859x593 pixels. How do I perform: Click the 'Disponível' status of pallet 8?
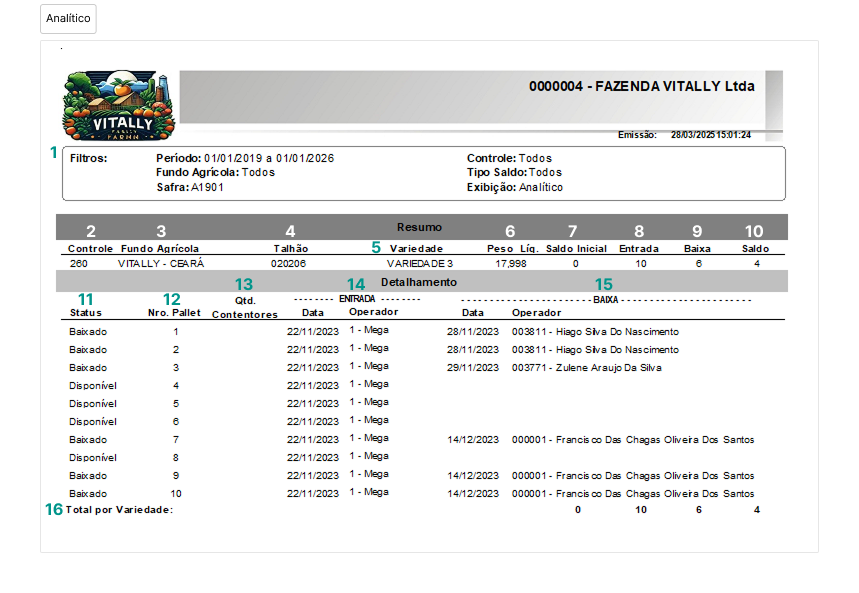(93, 458)
